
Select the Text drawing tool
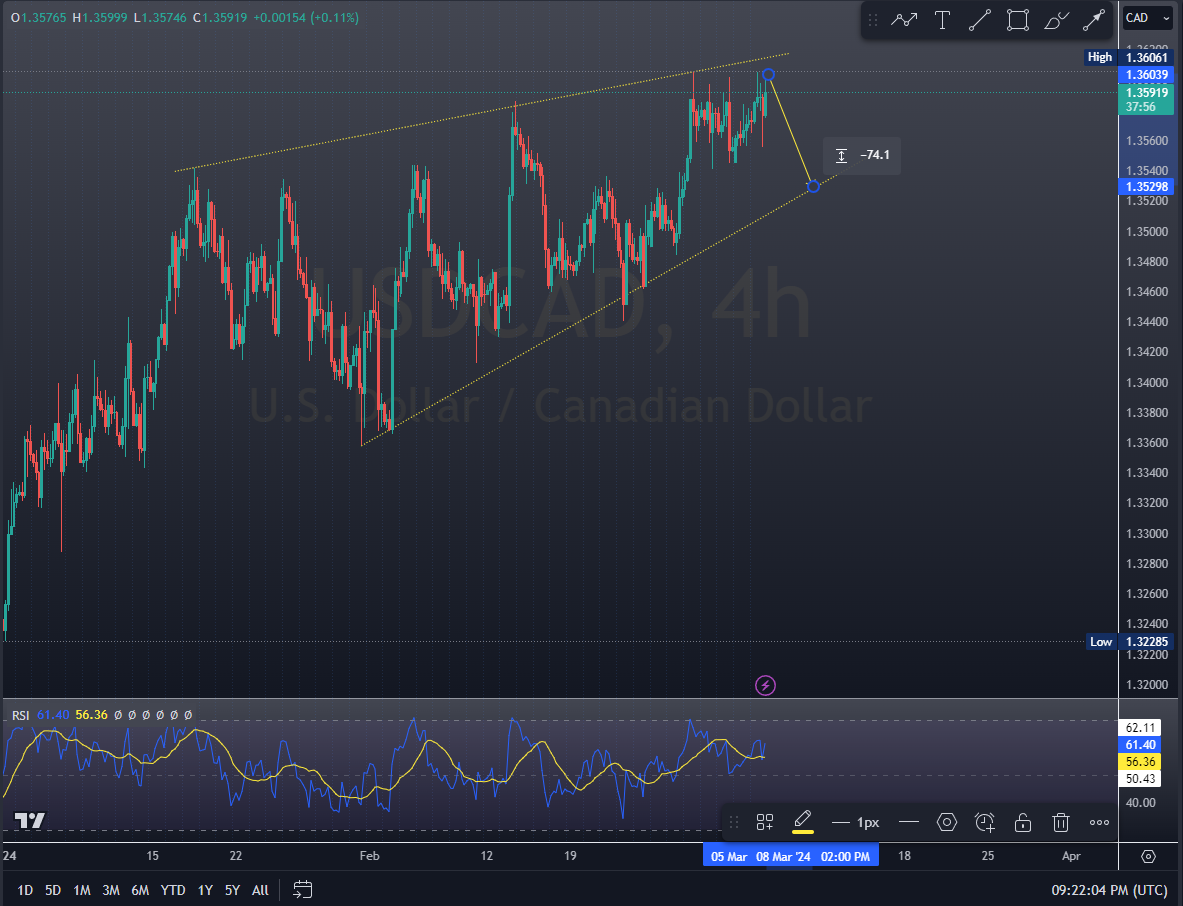pos(942,20)
